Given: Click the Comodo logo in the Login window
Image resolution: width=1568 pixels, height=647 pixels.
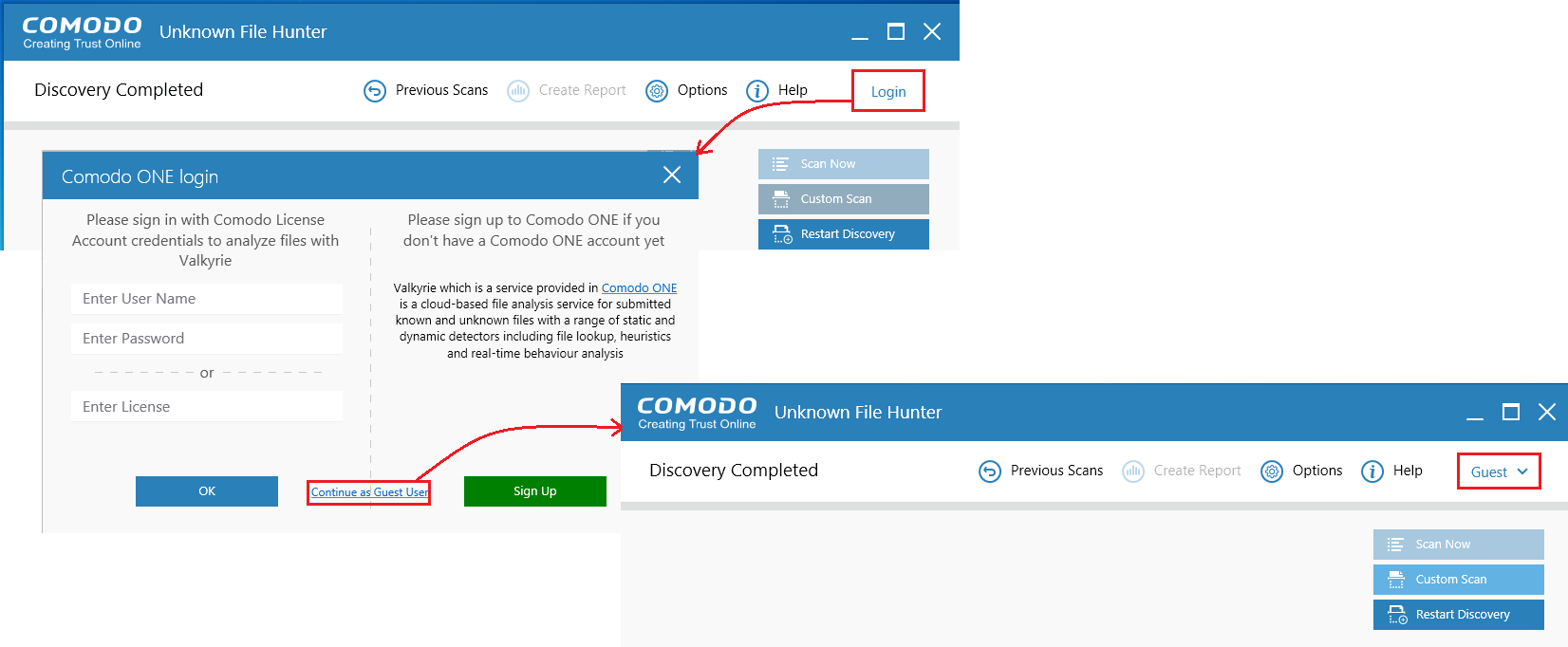Looking at the screenshot, I should click(83, 32).
